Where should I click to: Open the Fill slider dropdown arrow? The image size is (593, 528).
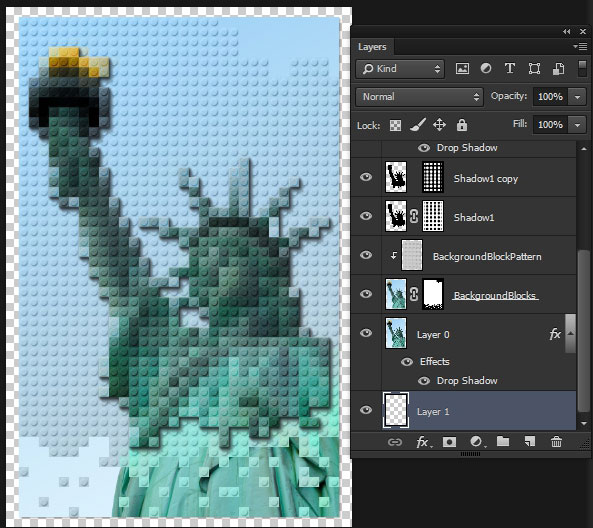tap(577, 125)
